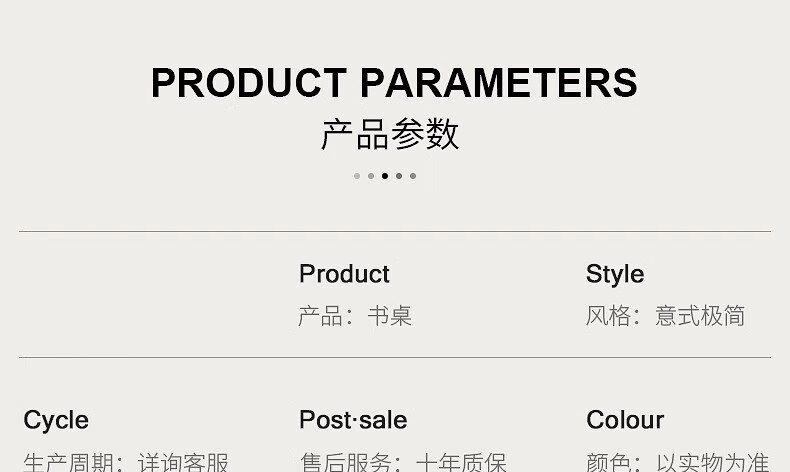790x472 pixels.
Task: Select the second pagination dot
Action: tap(371, 176)
